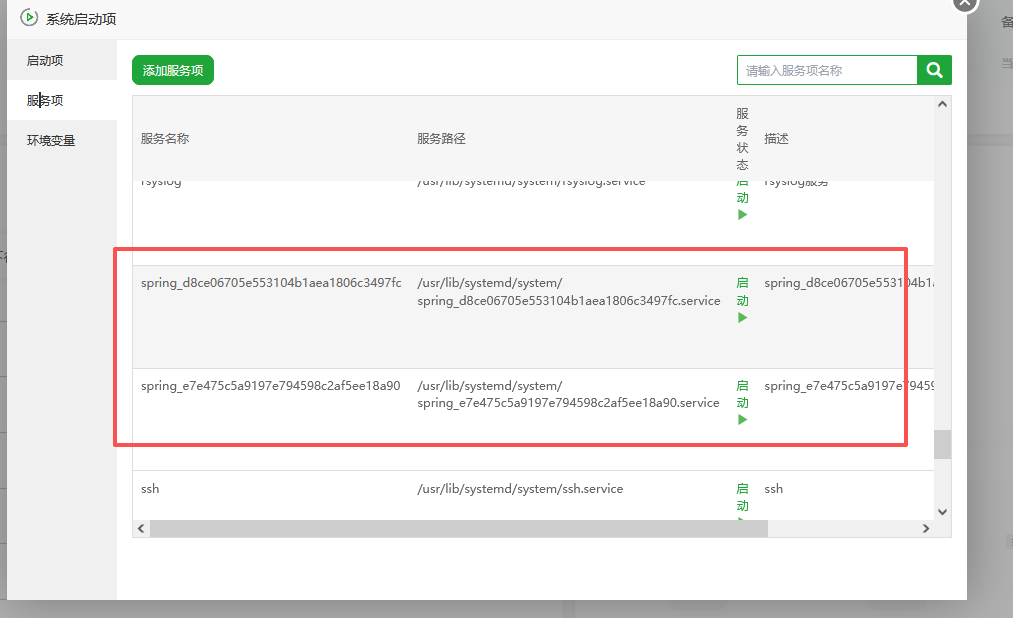Image resolution: width=1013 pixels, height=618 pixels.
Task: Click the 启动 status for spring_d8ce06705e553104b1aea1806c3497fc
Action: click(742, 292)
